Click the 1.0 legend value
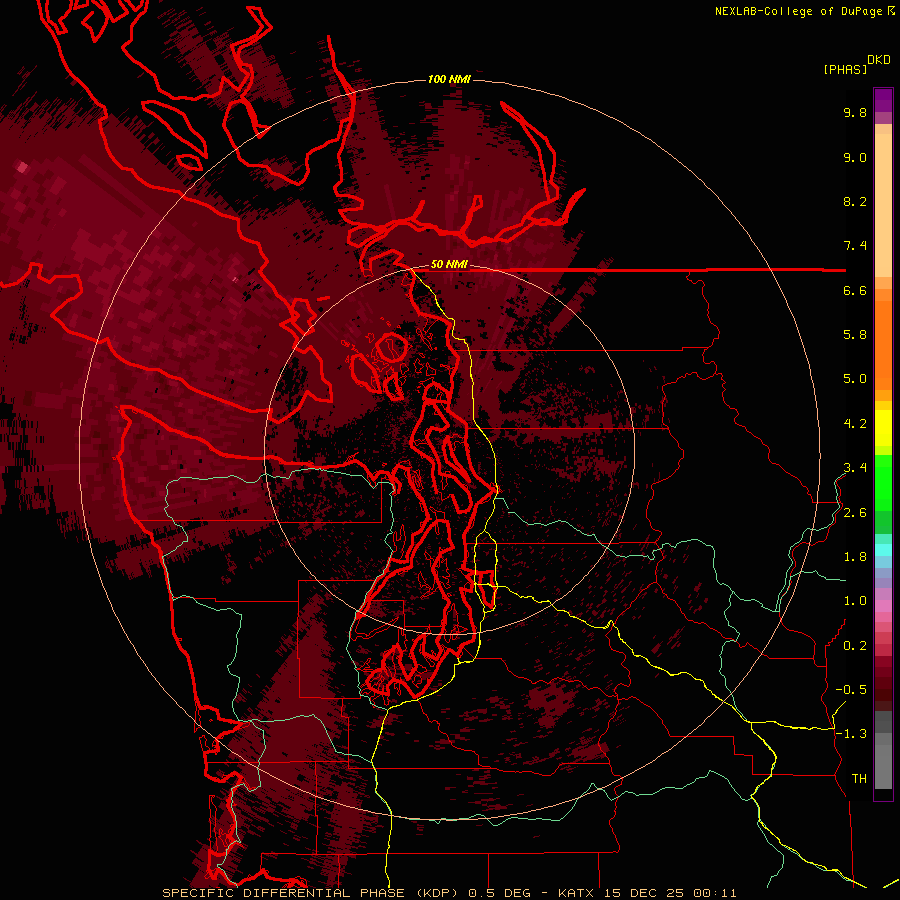Viewport: 900px width, 900px height. [x=855, y=601]
